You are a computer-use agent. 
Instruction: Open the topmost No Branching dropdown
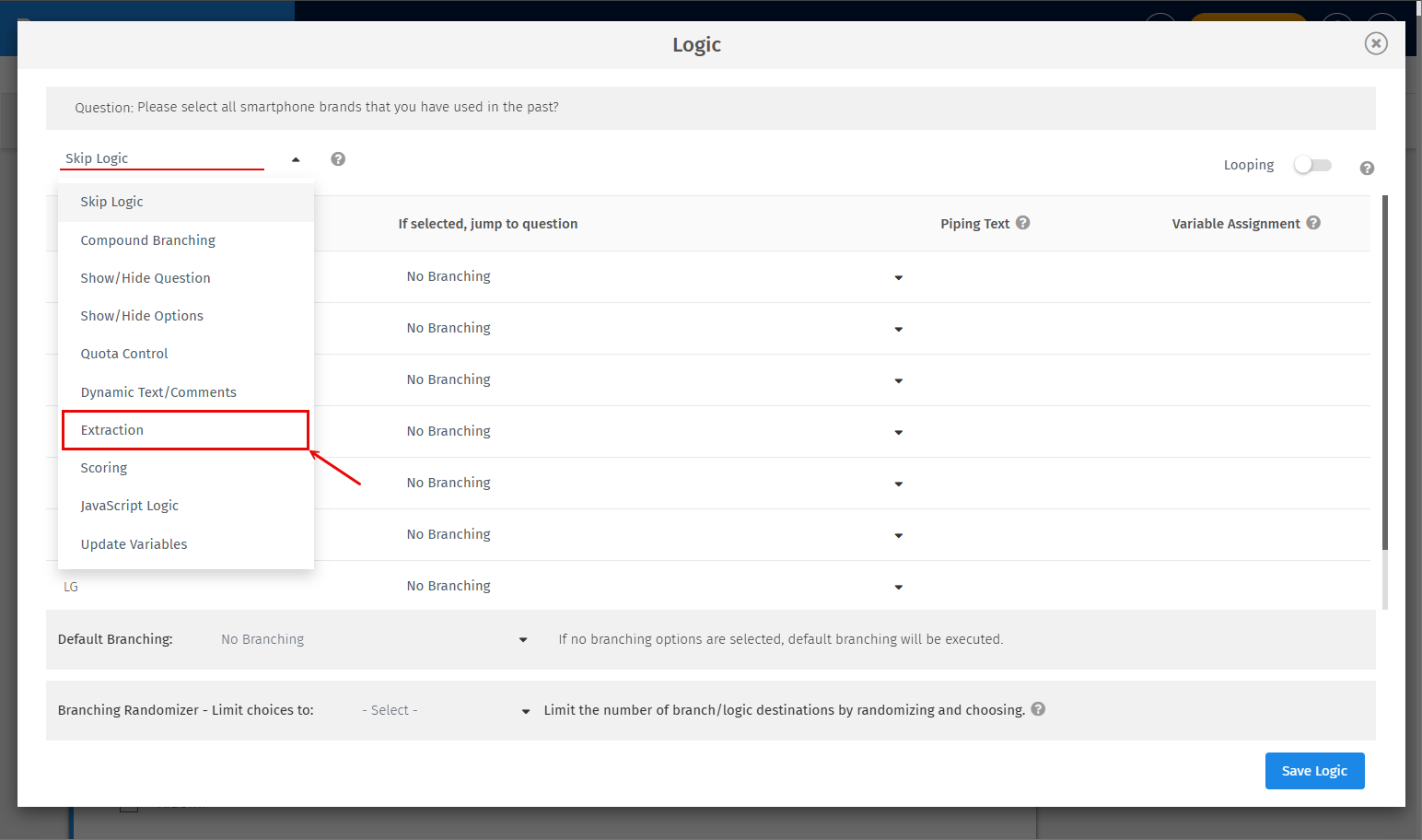tap(898, 277)
